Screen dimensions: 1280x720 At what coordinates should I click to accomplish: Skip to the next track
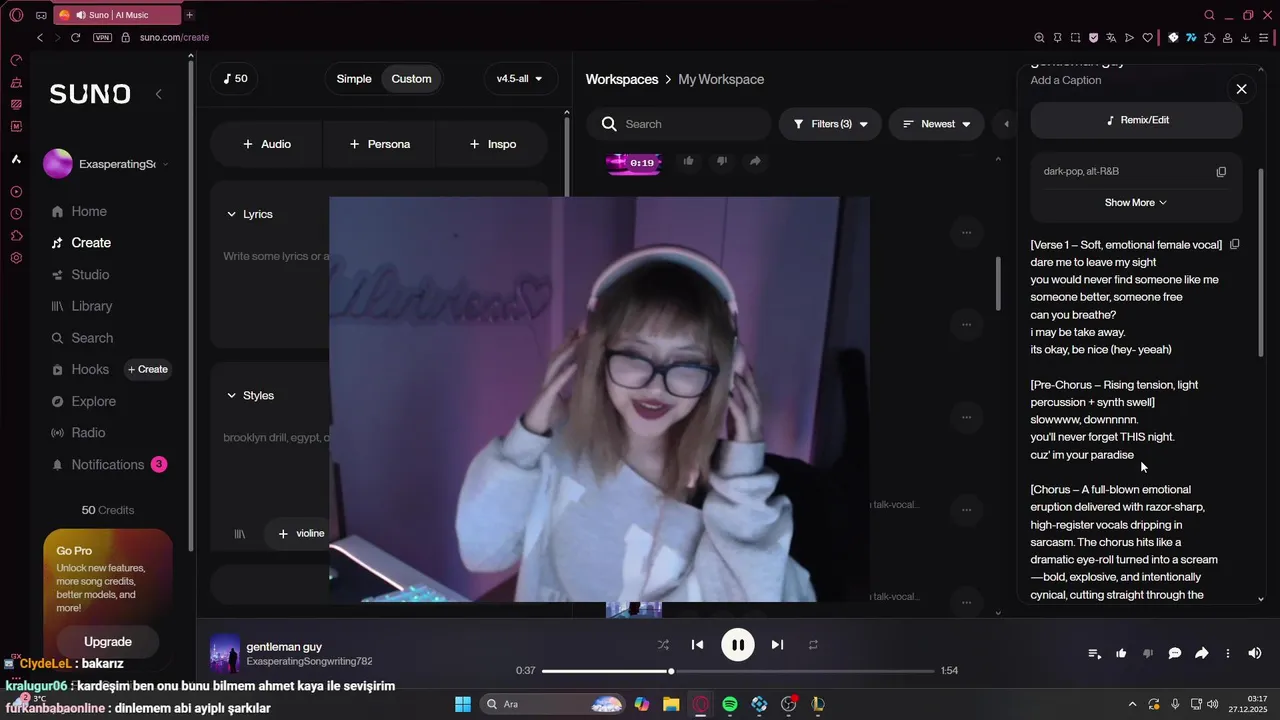point(777,645)
